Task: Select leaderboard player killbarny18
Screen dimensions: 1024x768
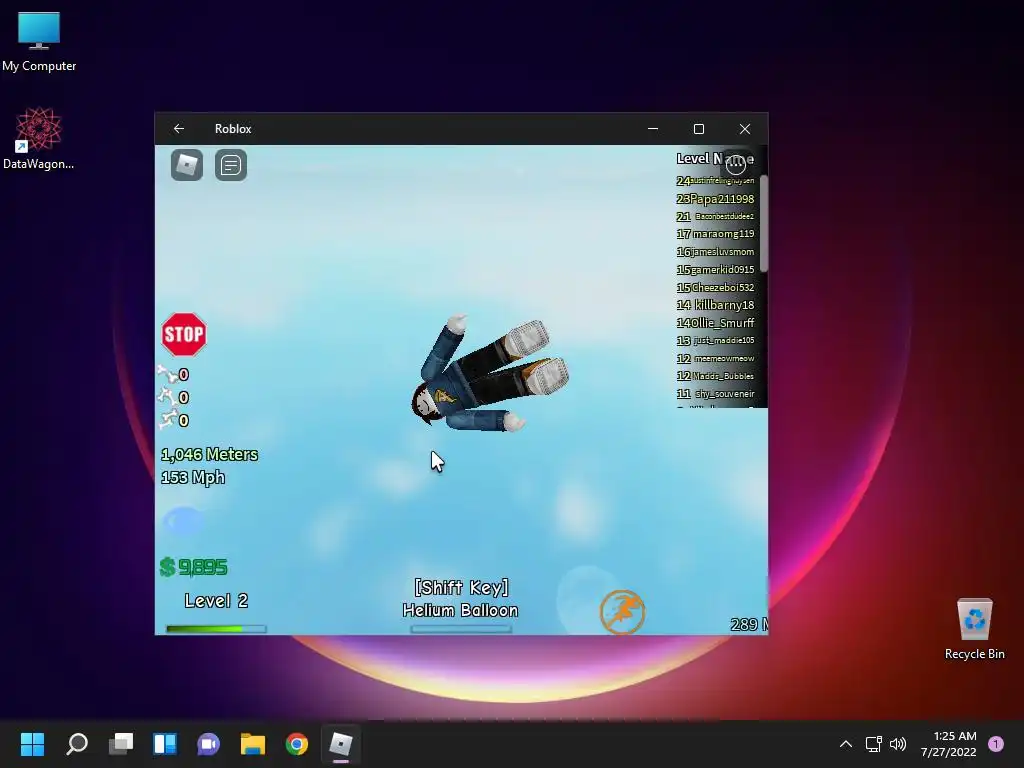Action: (x=724, y=305)
